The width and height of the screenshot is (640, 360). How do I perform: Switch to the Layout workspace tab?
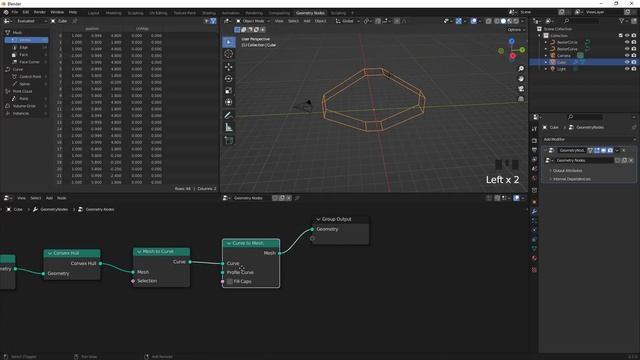[x=93, y=13]
